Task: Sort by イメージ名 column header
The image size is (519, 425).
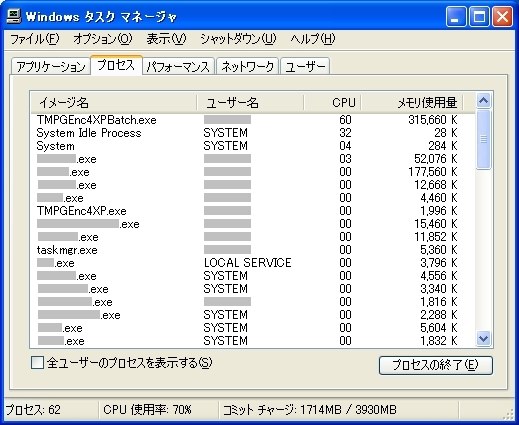Action: 114,102
